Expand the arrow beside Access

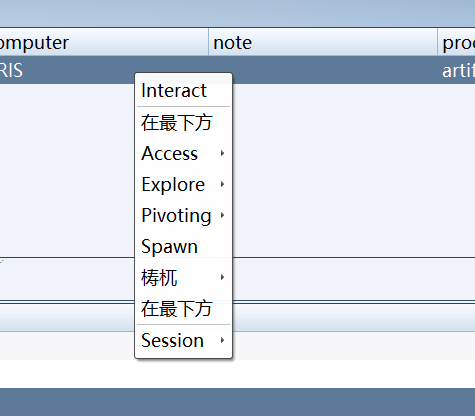click(x=222, y=153)
